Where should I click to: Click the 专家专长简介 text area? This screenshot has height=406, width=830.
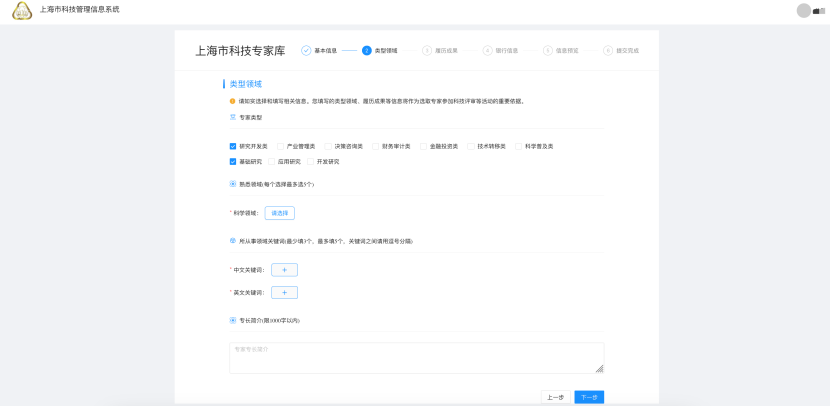tap(415, 358)
